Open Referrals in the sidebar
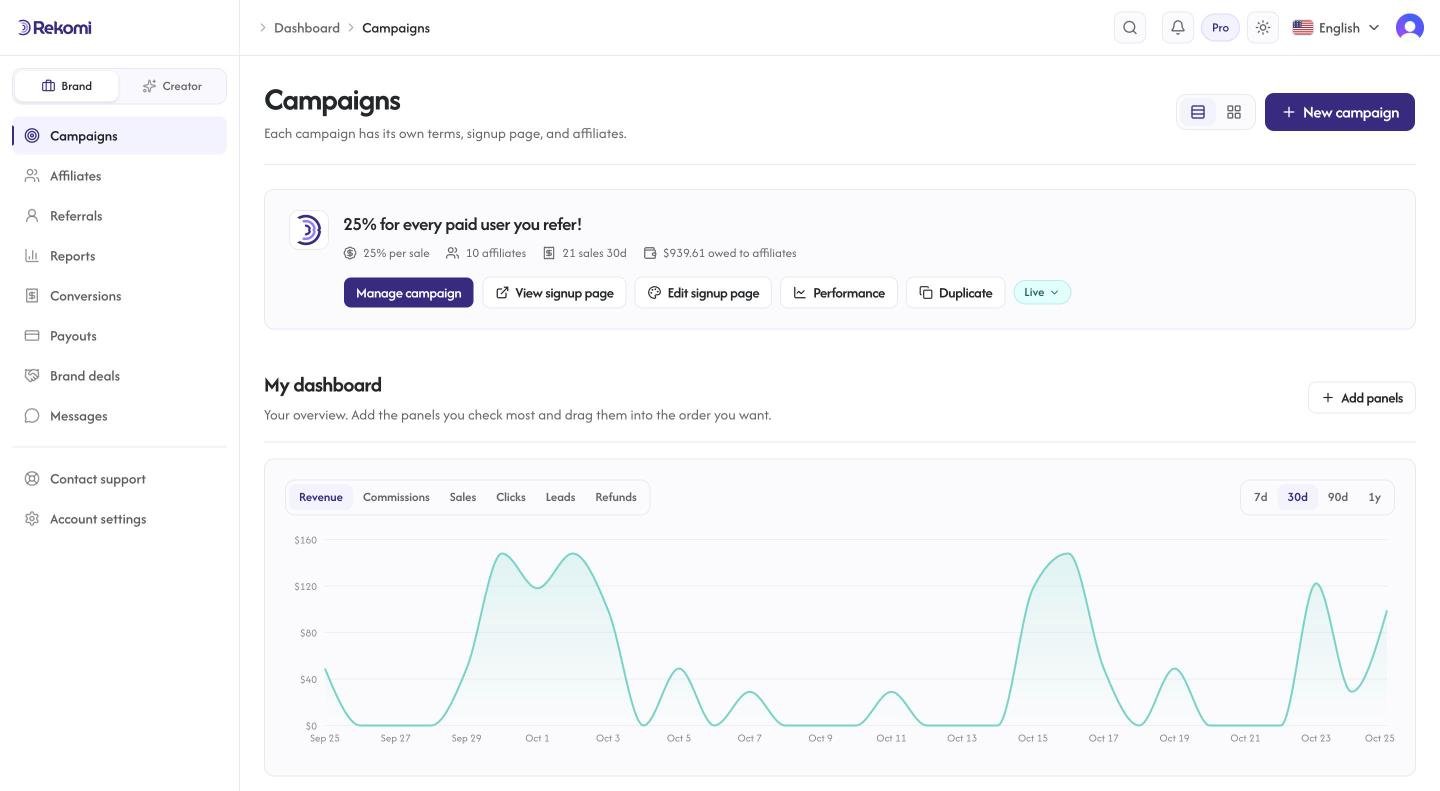Image resolution: width=1440 pixels, height=791 pixels. (x=120, y=216)
